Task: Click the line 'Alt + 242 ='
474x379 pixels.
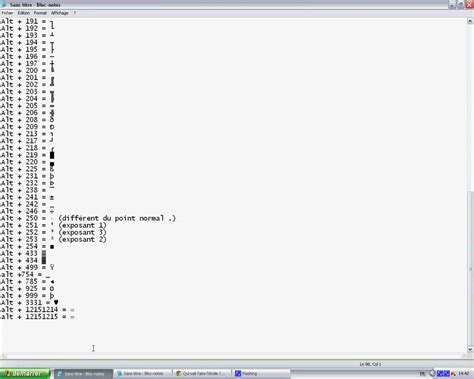Action: 27,204
